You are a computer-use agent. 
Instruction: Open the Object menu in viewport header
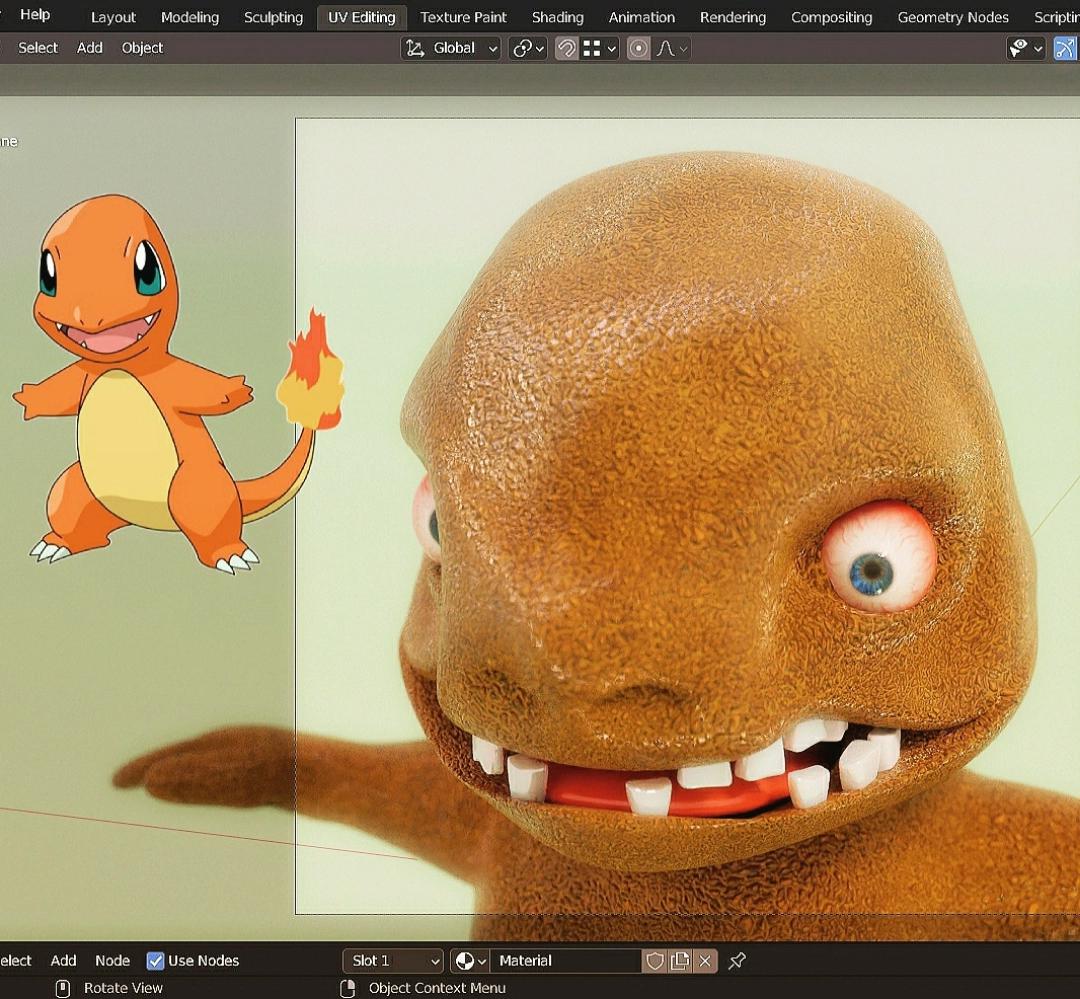coord(142,48)
